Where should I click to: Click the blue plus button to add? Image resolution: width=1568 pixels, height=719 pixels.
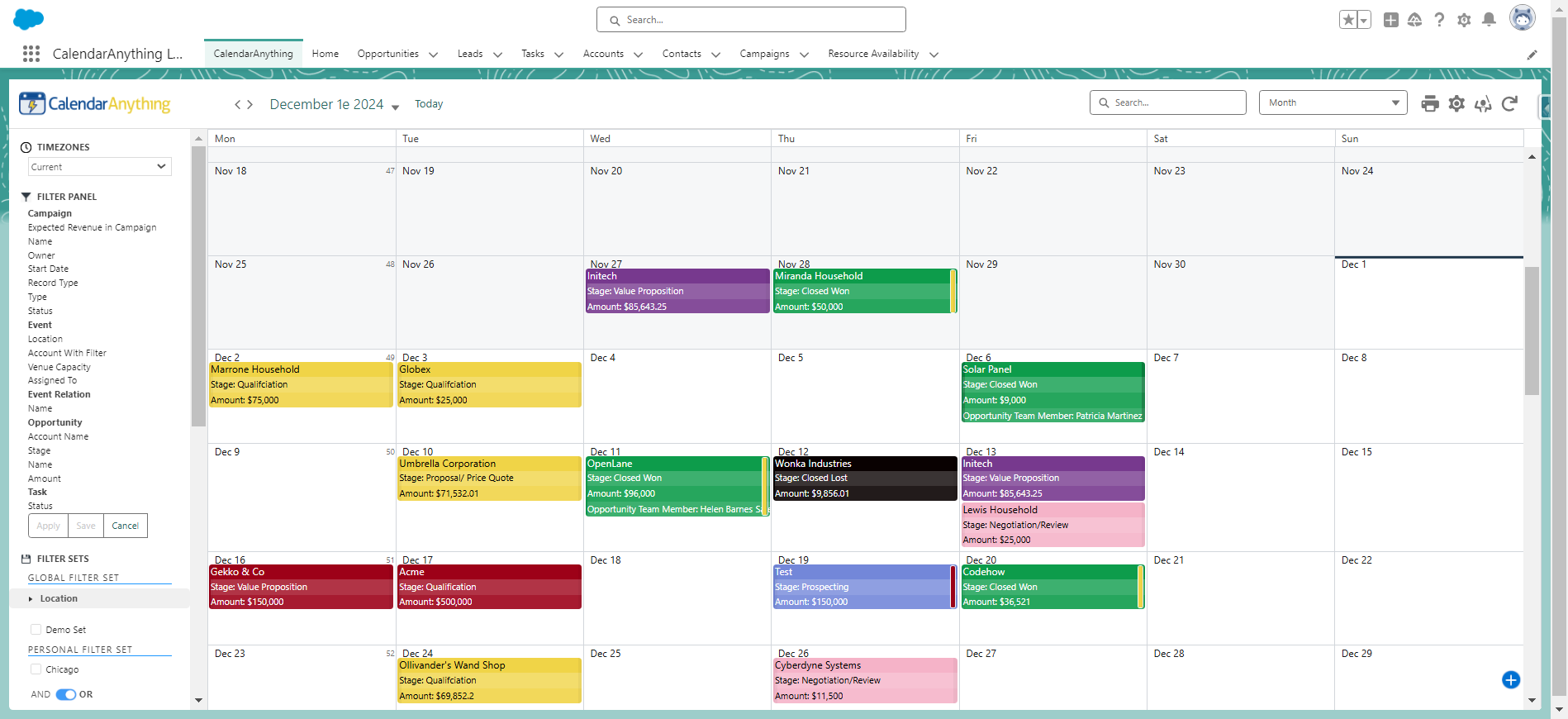(1511, 680)
